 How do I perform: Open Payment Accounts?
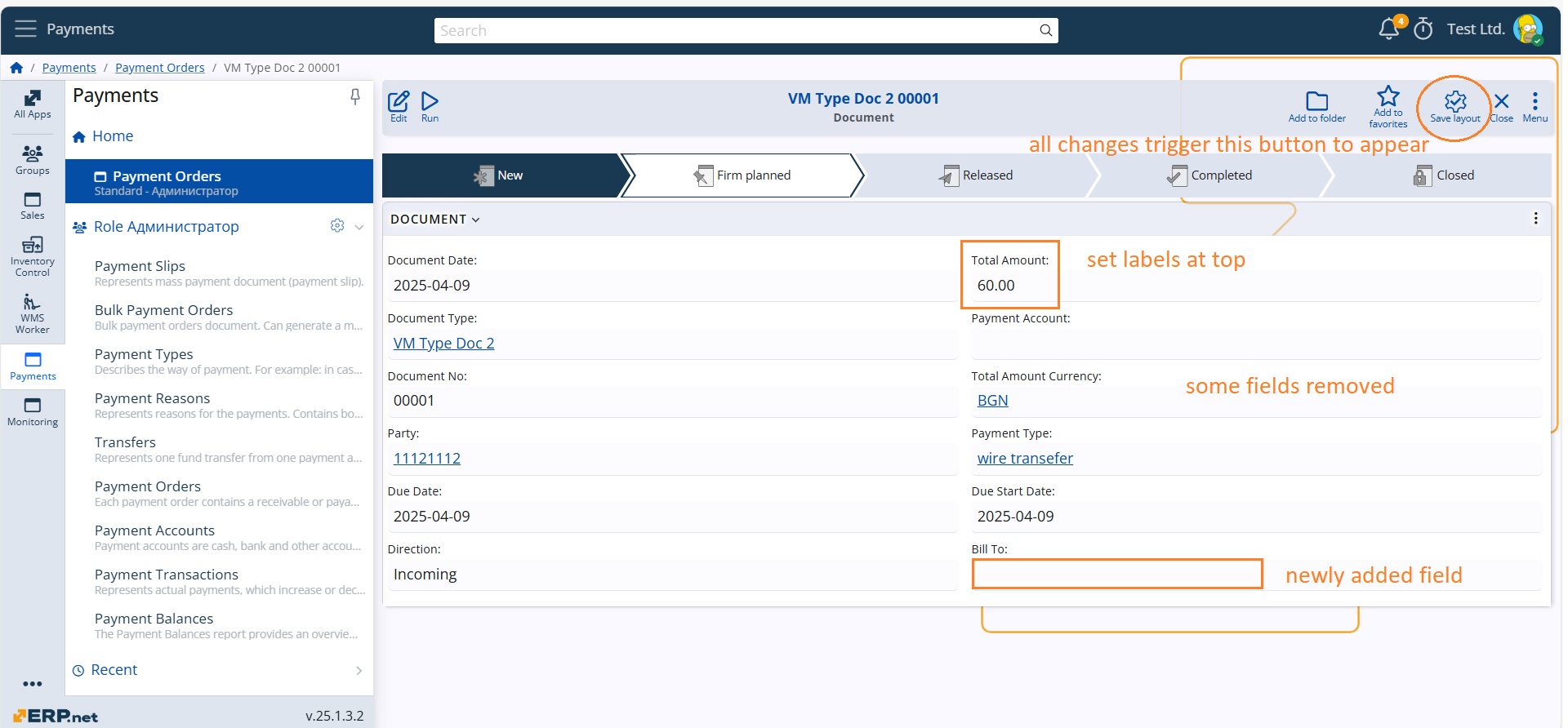tap(229, 538)
